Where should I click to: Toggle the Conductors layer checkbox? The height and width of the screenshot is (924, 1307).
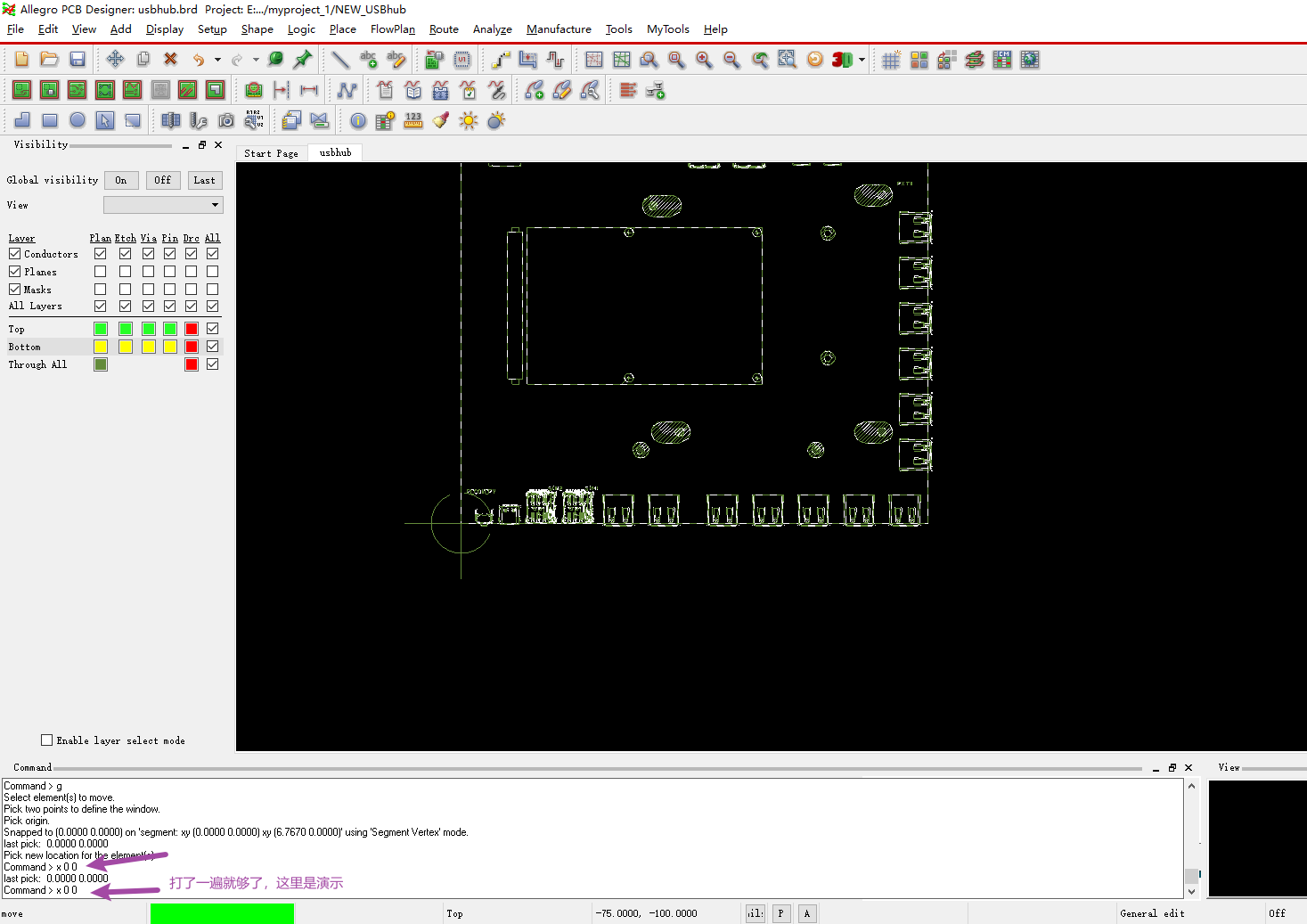point(14,254)
